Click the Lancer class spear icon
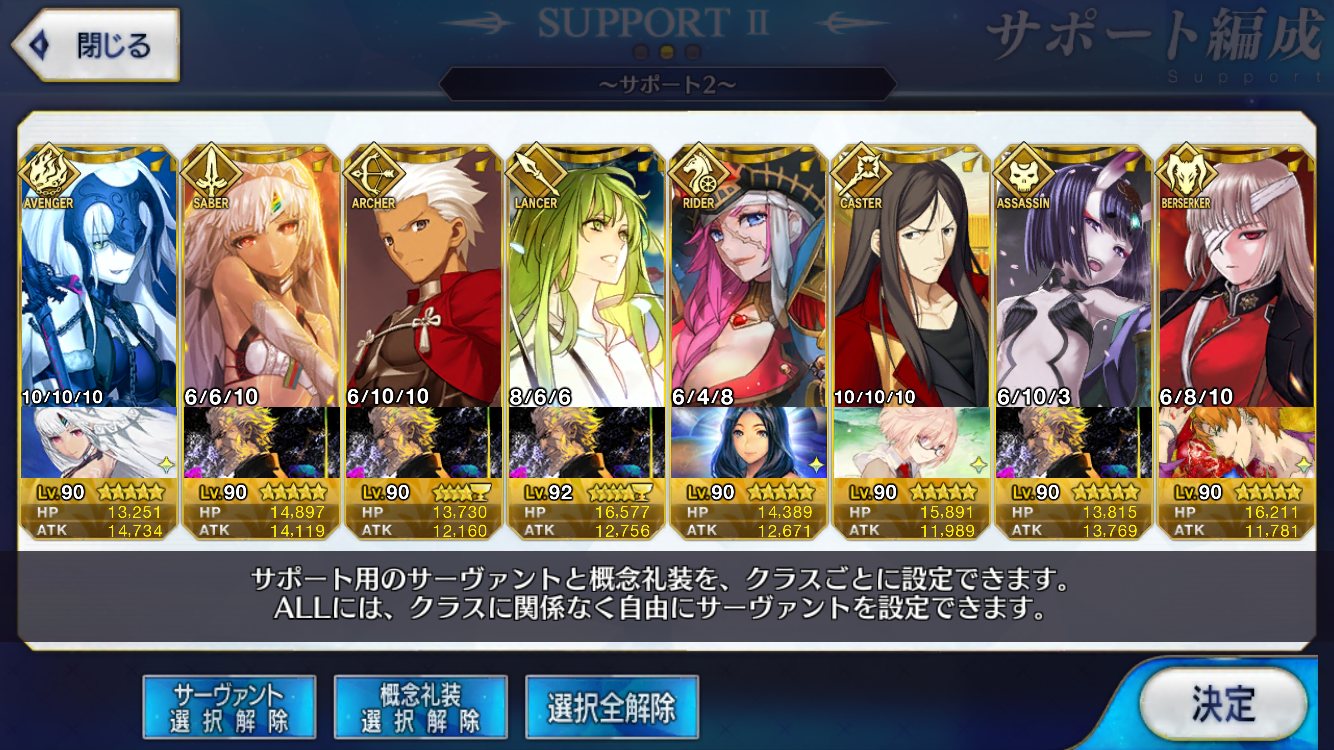The width and height of the screenshot is (1334, 750). tap(534, 172)
